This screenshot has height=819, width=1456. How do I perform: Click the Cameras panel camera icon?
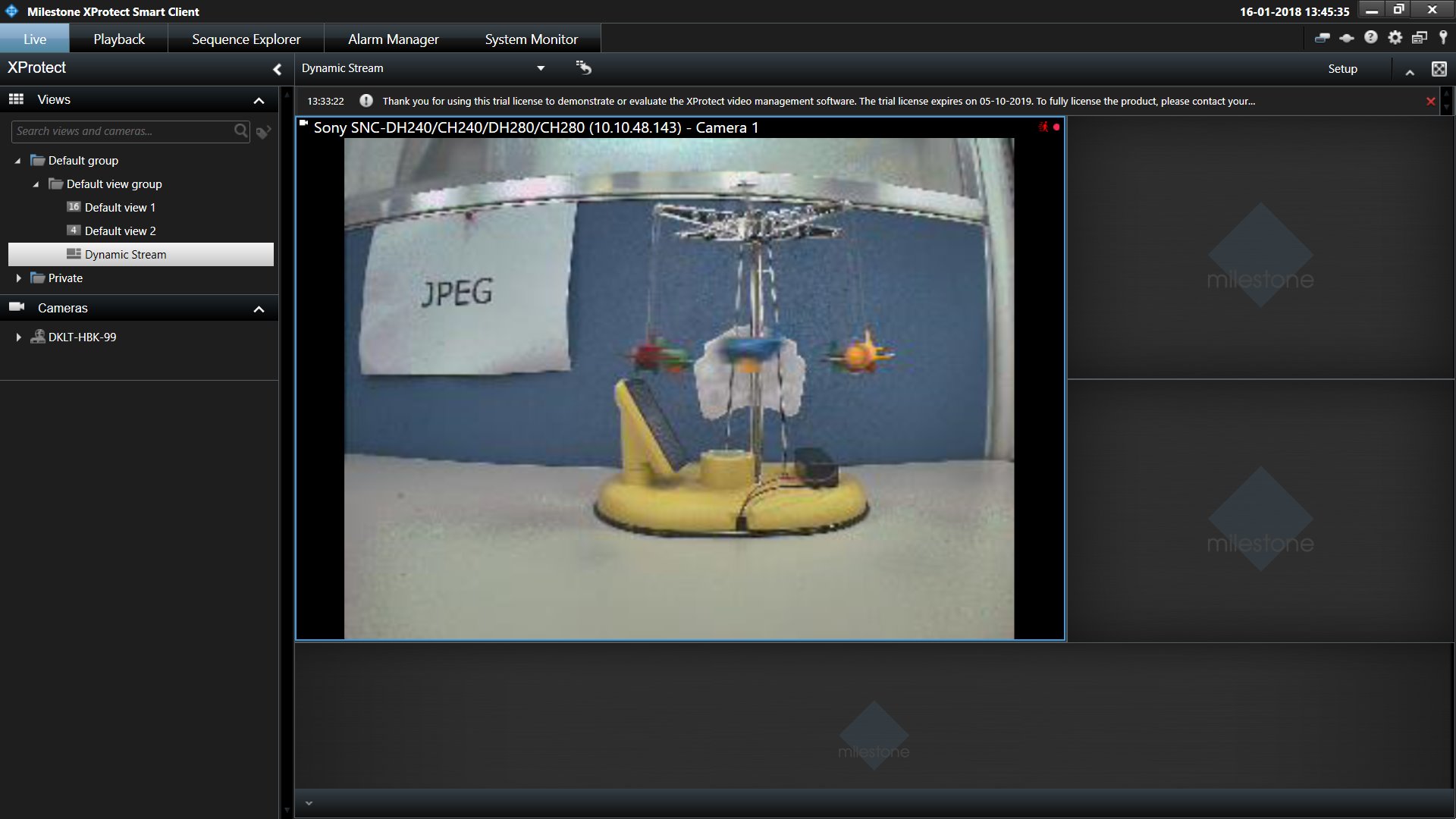coord(17,307)
